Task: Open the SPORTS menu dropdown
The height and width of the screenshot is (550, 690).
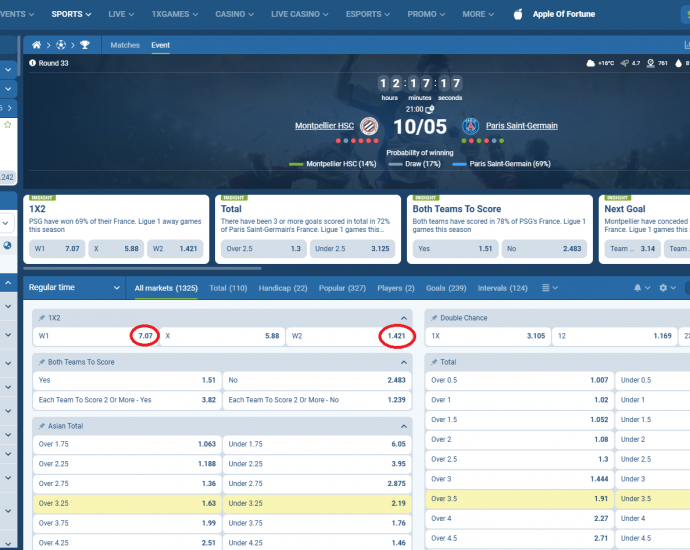Action: click(71, 14)
